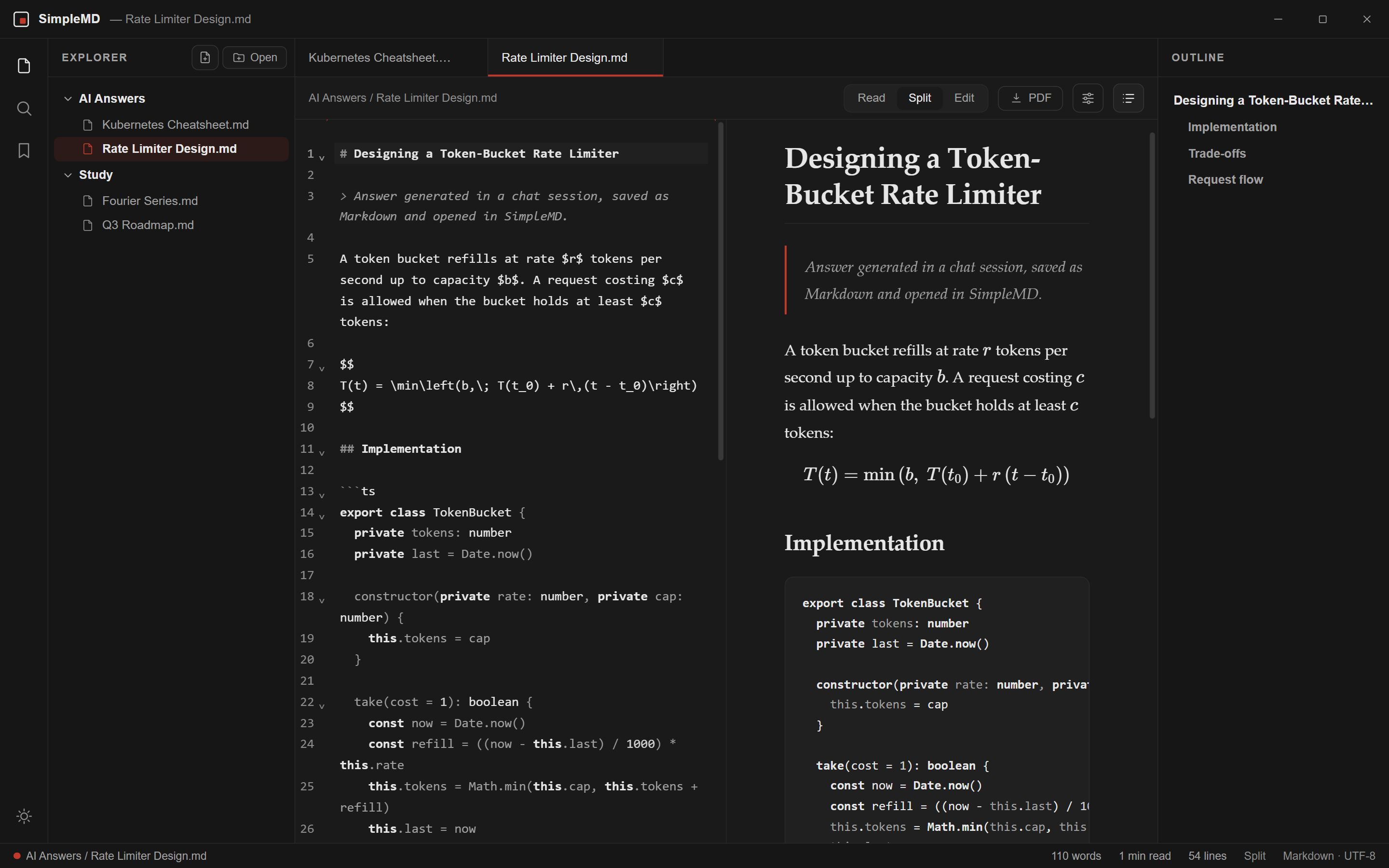Open the Bookmarks sidebar icon
This screenshot has width=1389, height=868.
tap(24, 150)
